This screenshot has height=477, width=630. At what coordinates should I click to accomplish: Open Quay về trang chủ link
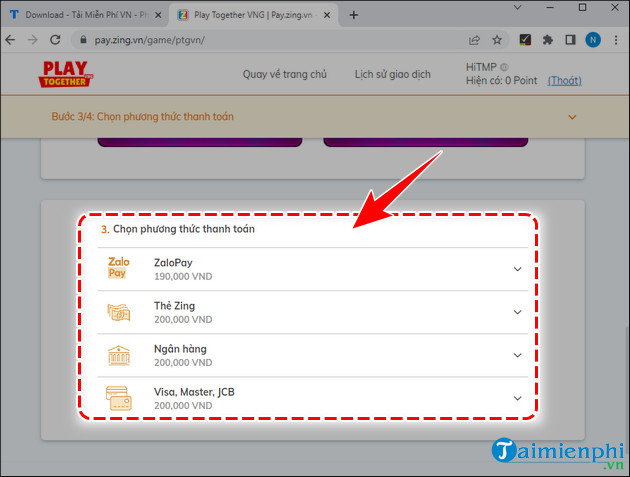click(x=284, y=74)
